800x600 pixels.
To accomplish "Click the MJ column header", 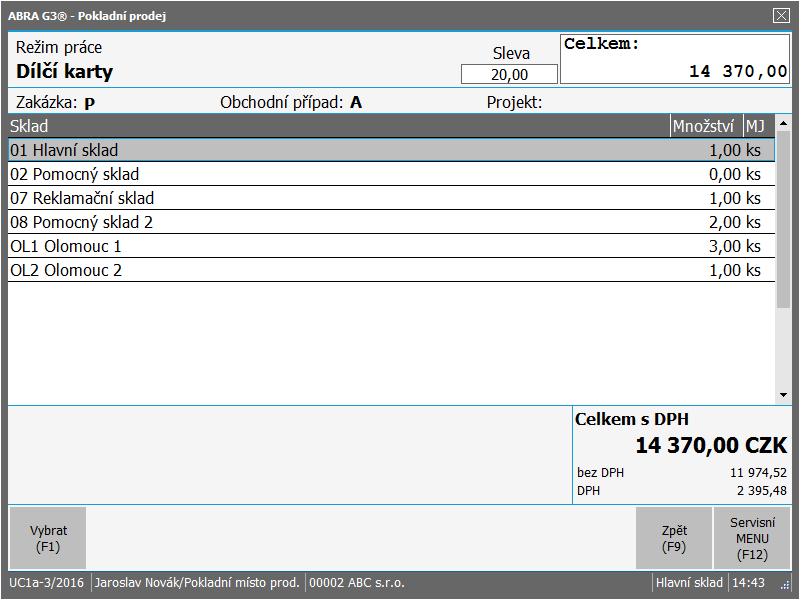I will [755, 126].
